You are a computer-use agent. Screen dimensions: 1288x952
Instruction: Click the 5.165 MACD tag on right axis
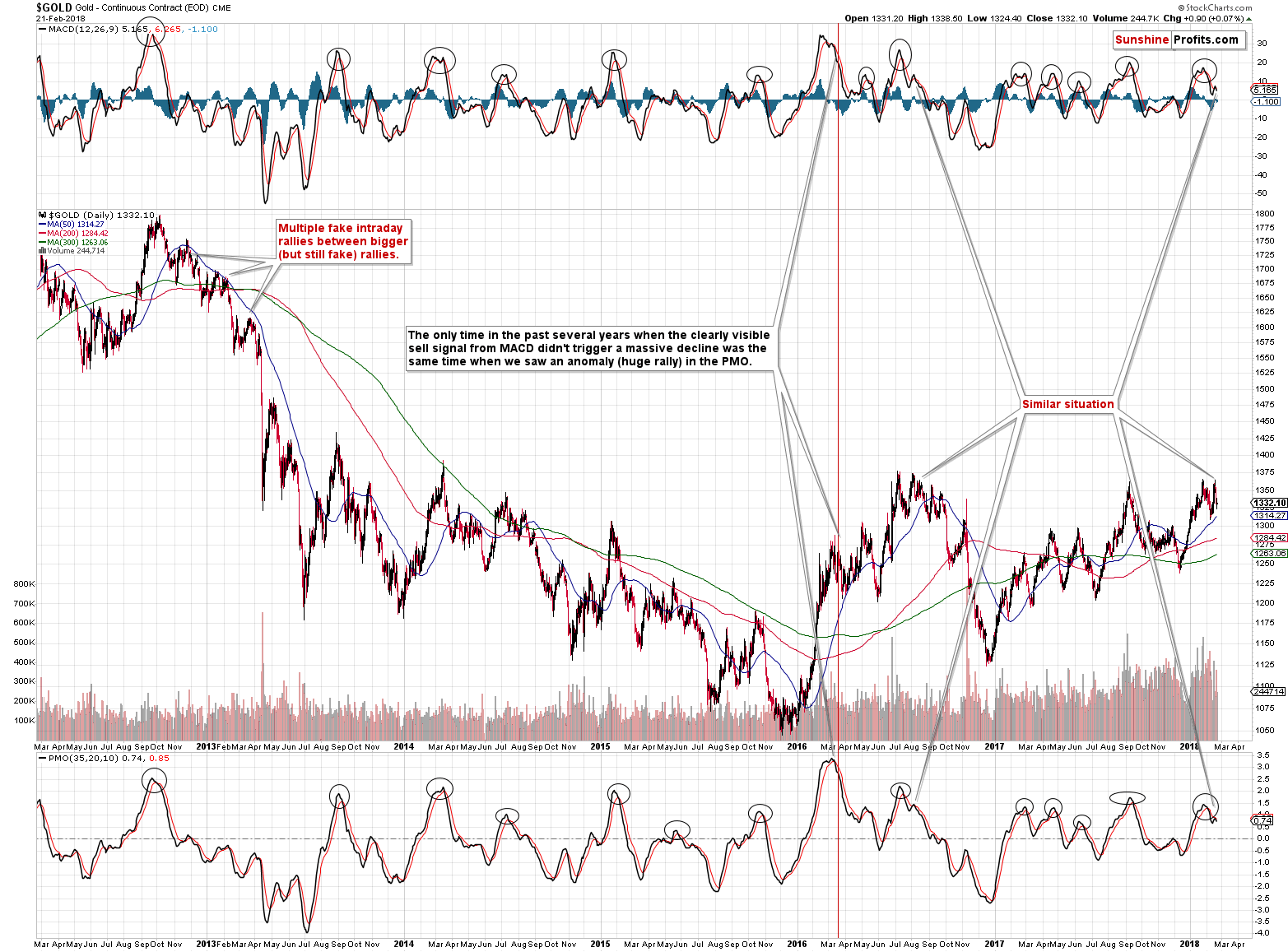pyautogui.click(x=1265, y=89)
